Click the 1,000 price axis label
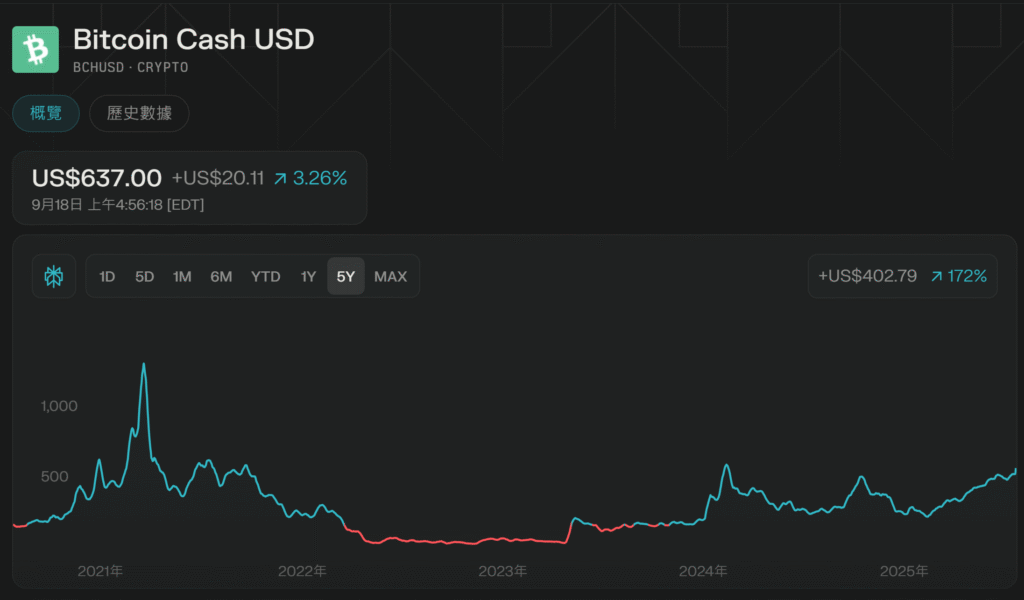The height and width of the screenshot is (600, 1024). pos(59,406)
